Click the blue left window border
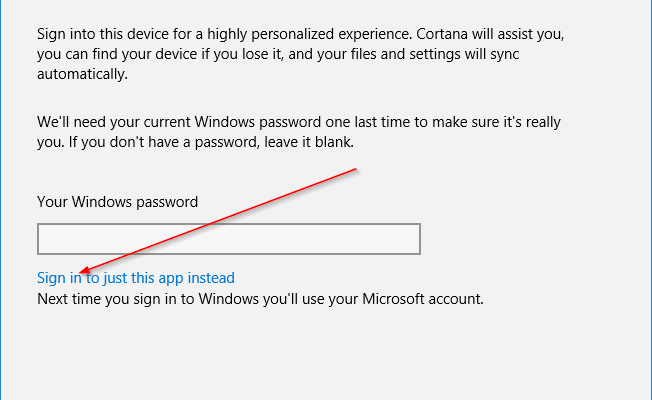The height and width of the screenshot is (400, 652). coord(1,200)
